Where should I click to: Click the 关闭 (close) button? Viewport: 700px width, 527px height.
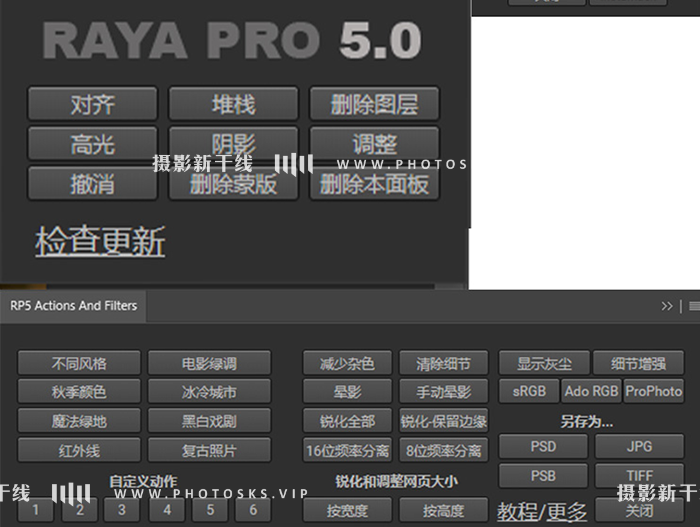point(639,510)
